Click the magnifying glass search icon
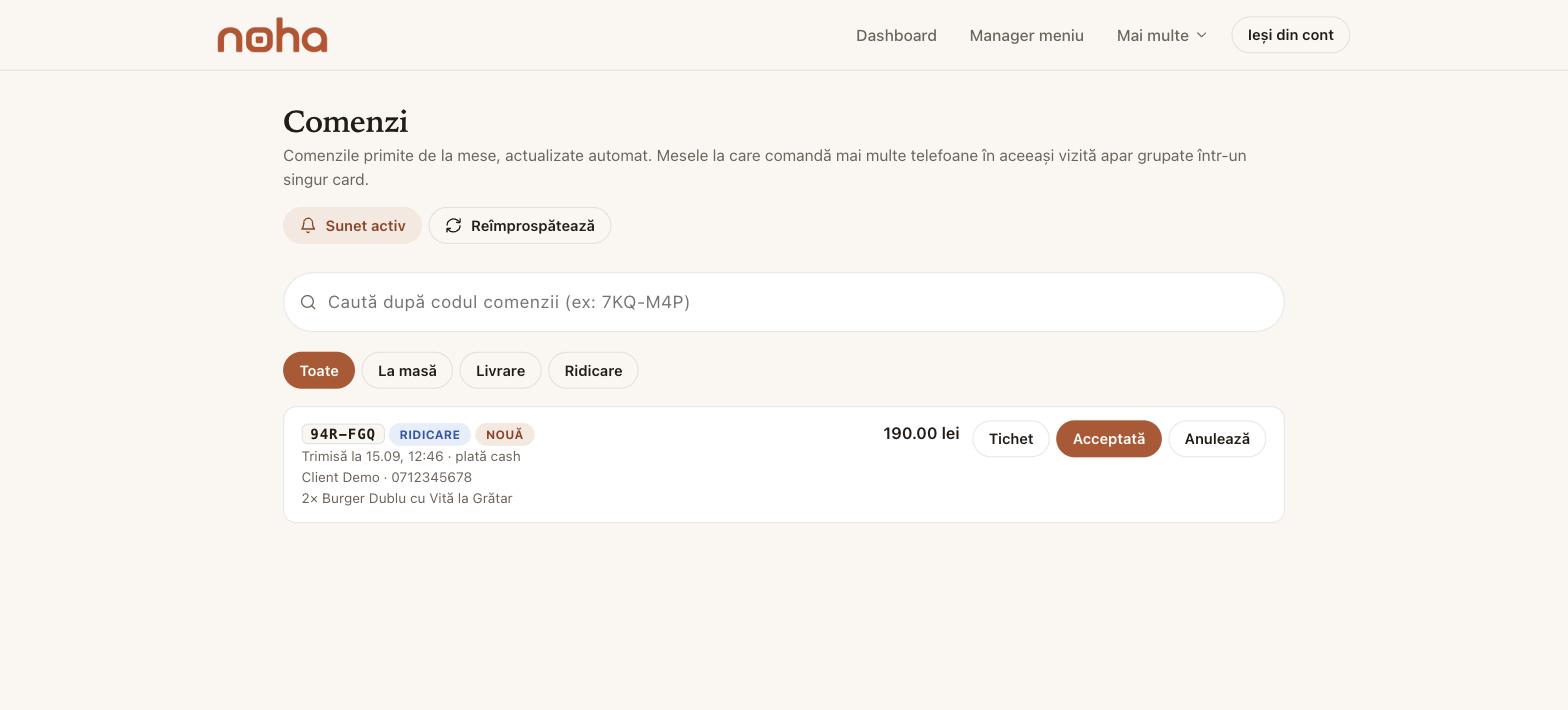The height and width of the screenshot is (710, 1568). pos(308,302)
